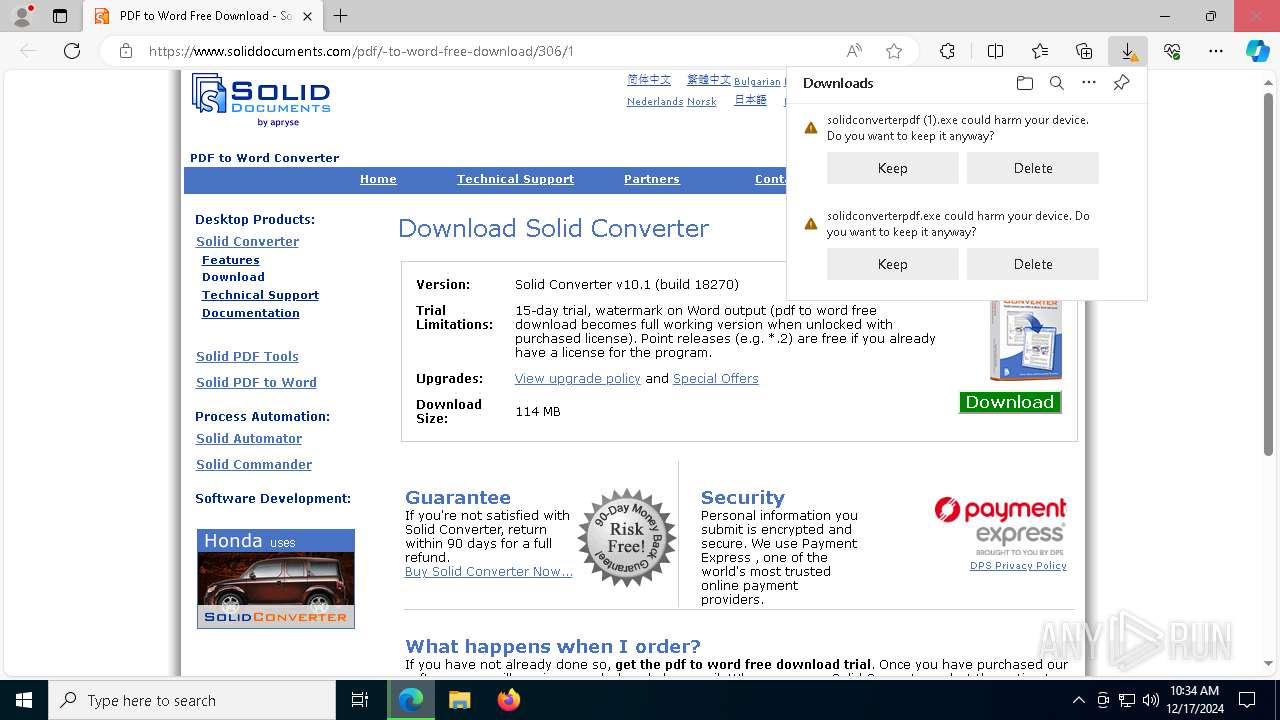Open Task View on the taskbar
This screenshot has height=720, width=1280.
[360, 700]
